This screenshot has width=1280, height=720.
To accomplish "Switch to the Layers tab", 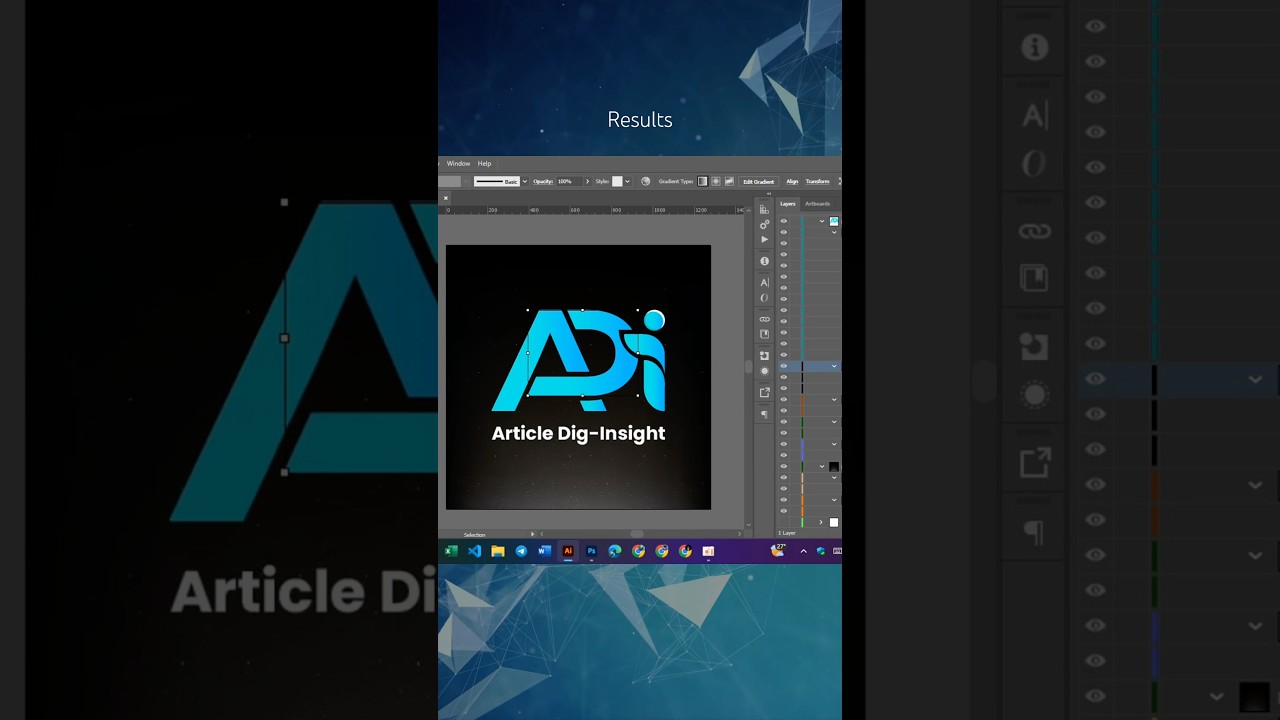I will [788, 204].
